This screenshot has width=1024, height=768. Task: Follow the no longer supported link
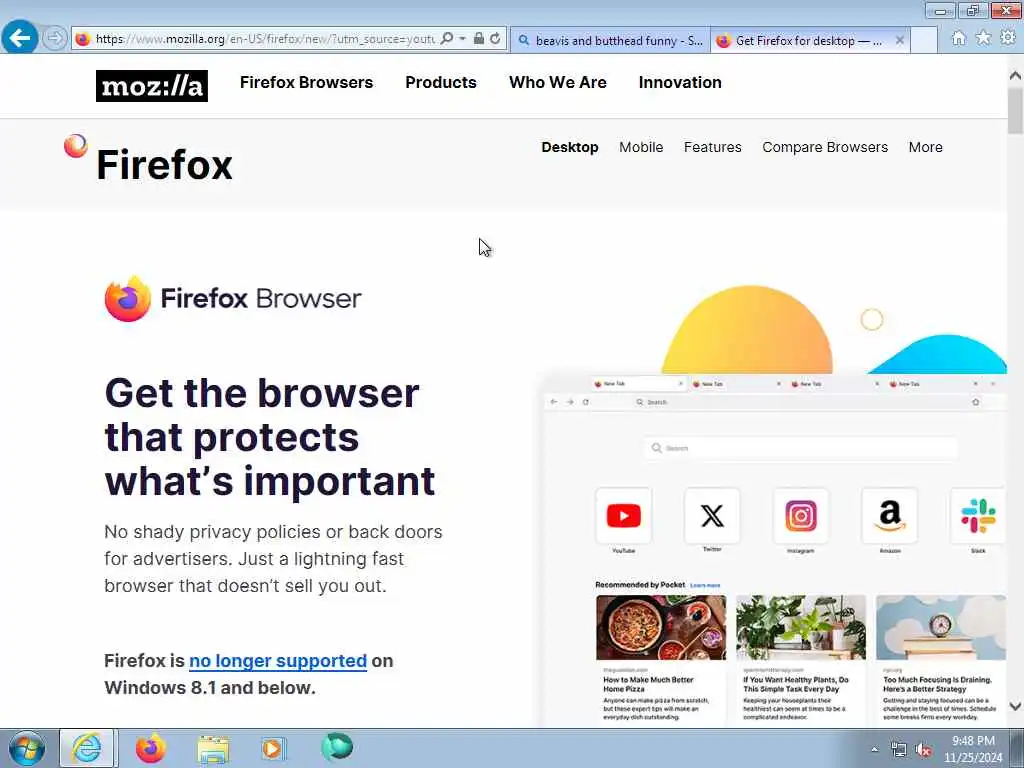[x=278, y=661]
